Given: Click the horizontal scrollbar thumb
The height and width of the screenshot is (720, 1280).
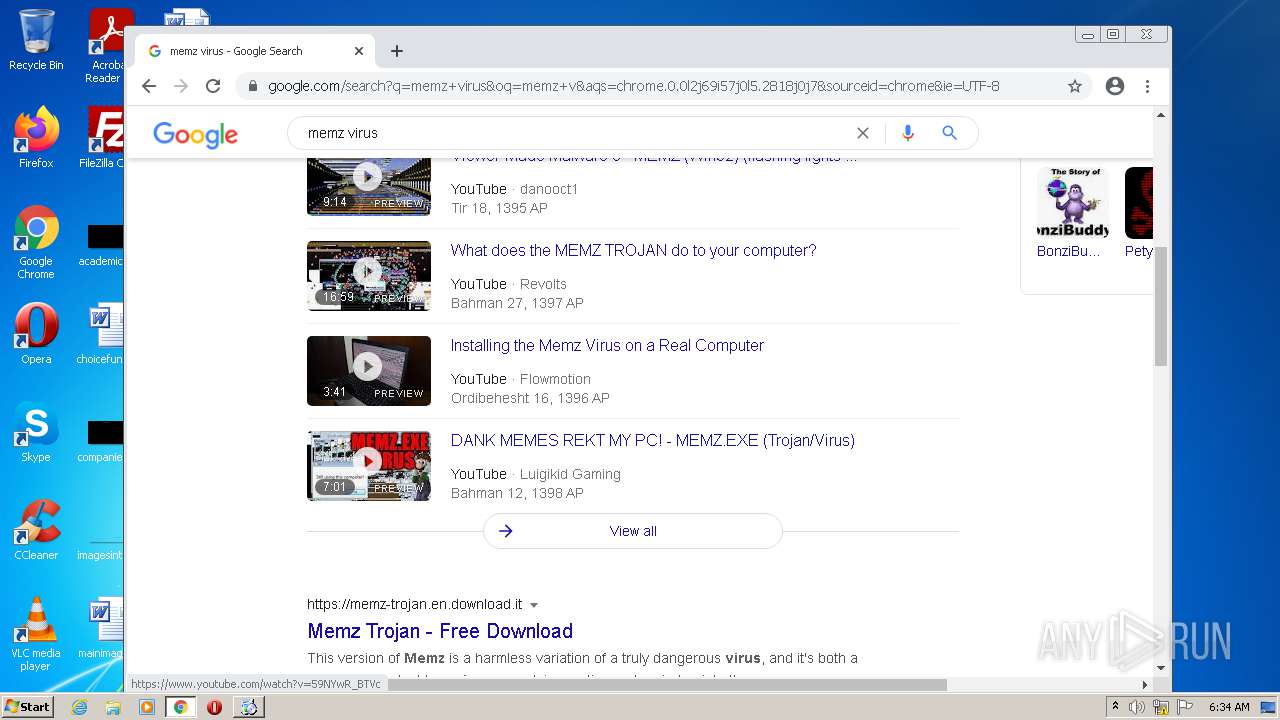Looking at the screenshot, I should pos(667,685).
